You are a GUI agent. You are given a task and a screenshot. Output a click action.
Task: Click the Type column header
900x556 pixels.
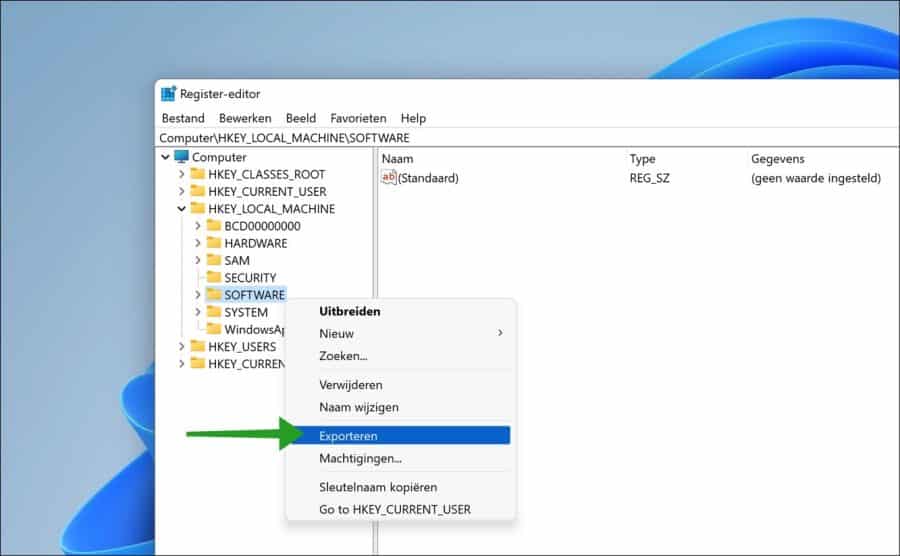tap(642, 159)
